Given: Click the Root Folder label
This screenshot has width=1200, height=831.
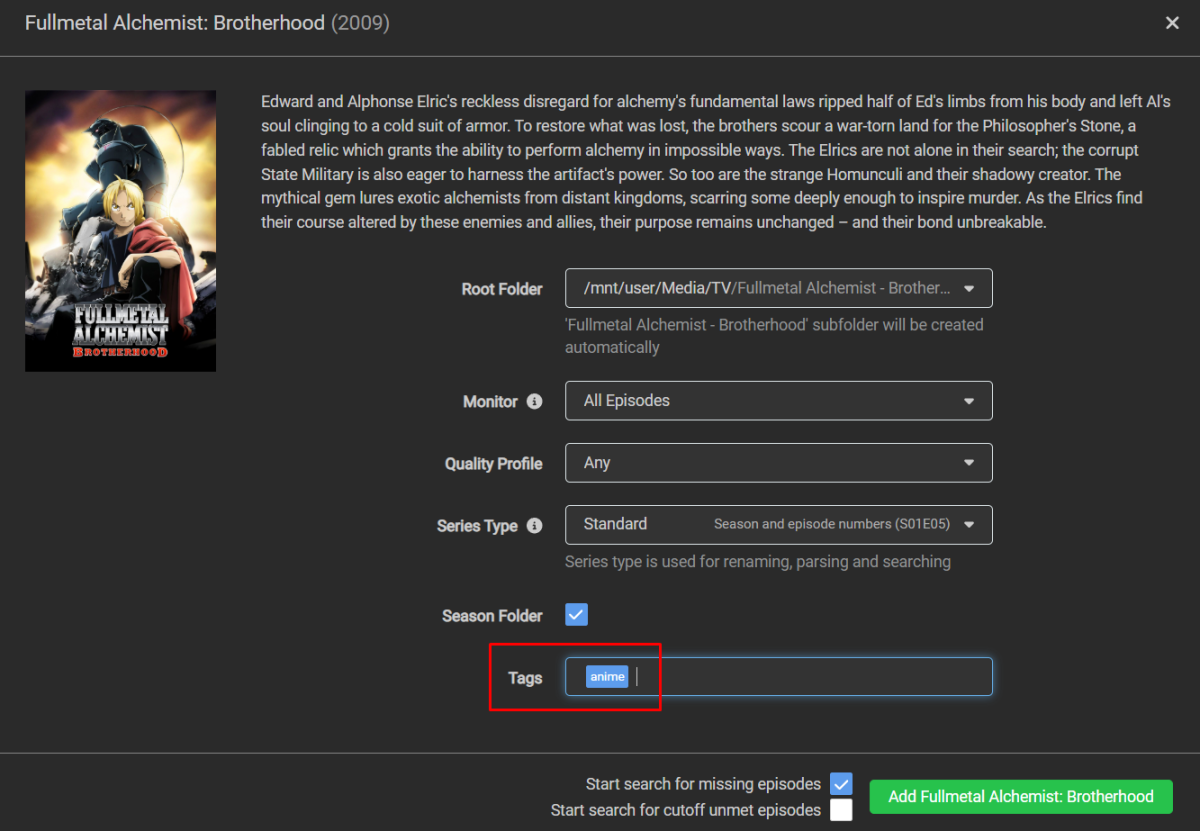Looking at the screenshot, I should point(502,289).
